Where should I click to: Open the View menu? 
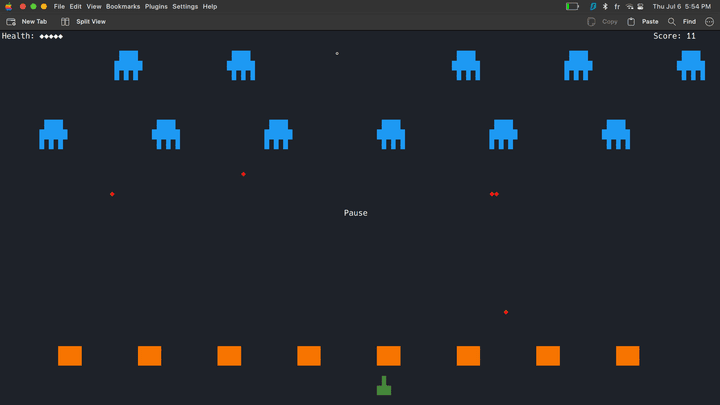[94, 6]
